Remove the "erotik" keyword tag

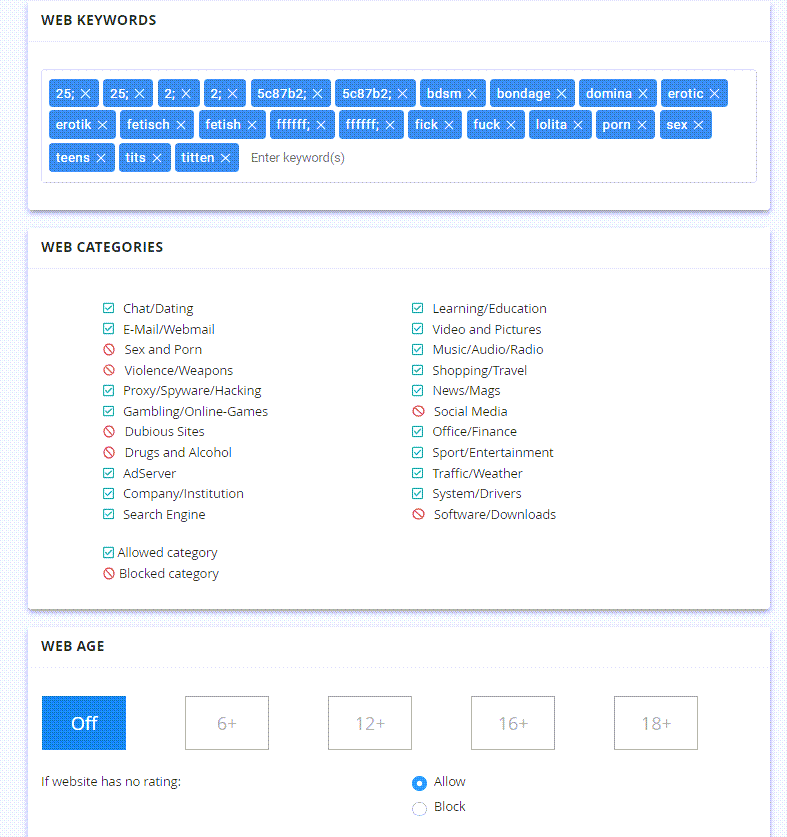coord(102,125)
